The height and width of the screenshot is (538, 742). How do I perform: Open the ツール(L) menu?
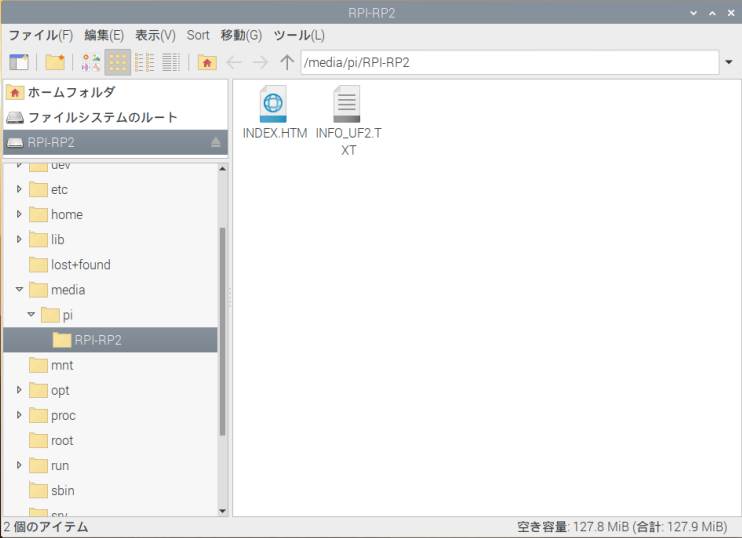pos(299,35)
